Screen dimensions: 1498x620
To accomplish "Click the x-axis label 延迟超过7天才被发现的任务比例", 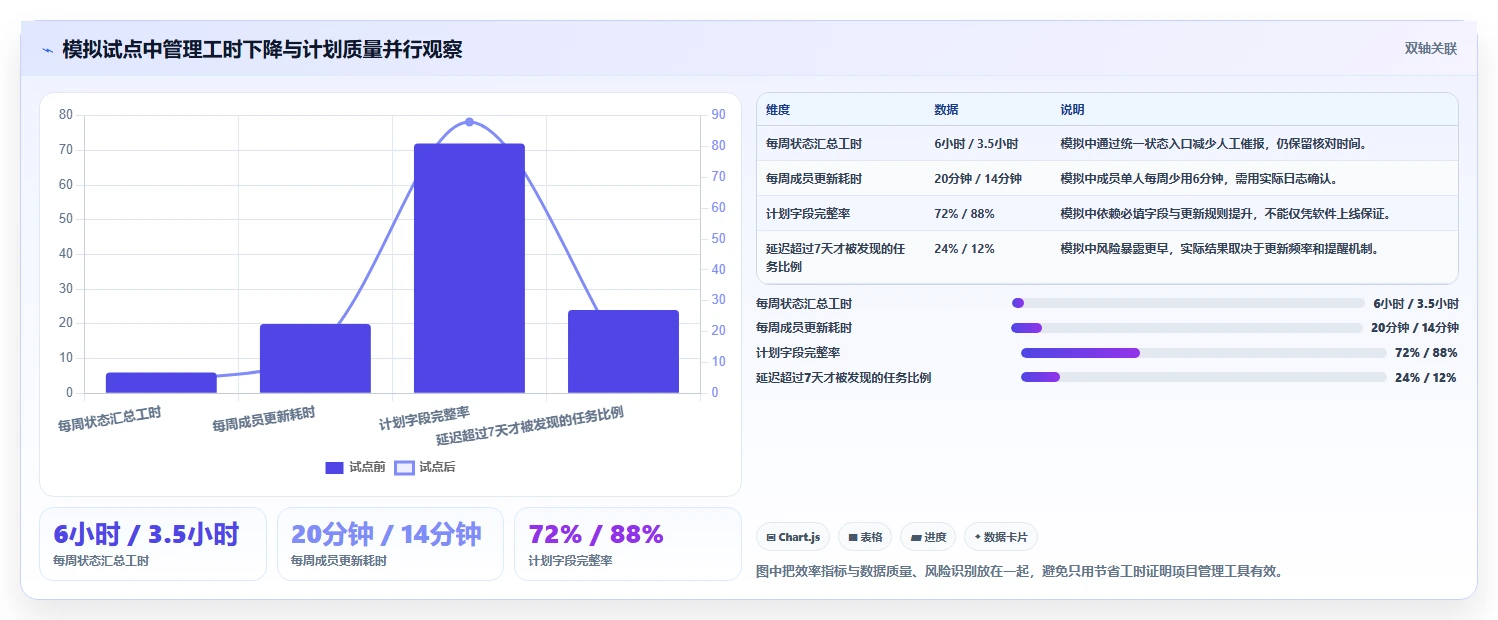I will pyautogui.click(x=530, y=426).
